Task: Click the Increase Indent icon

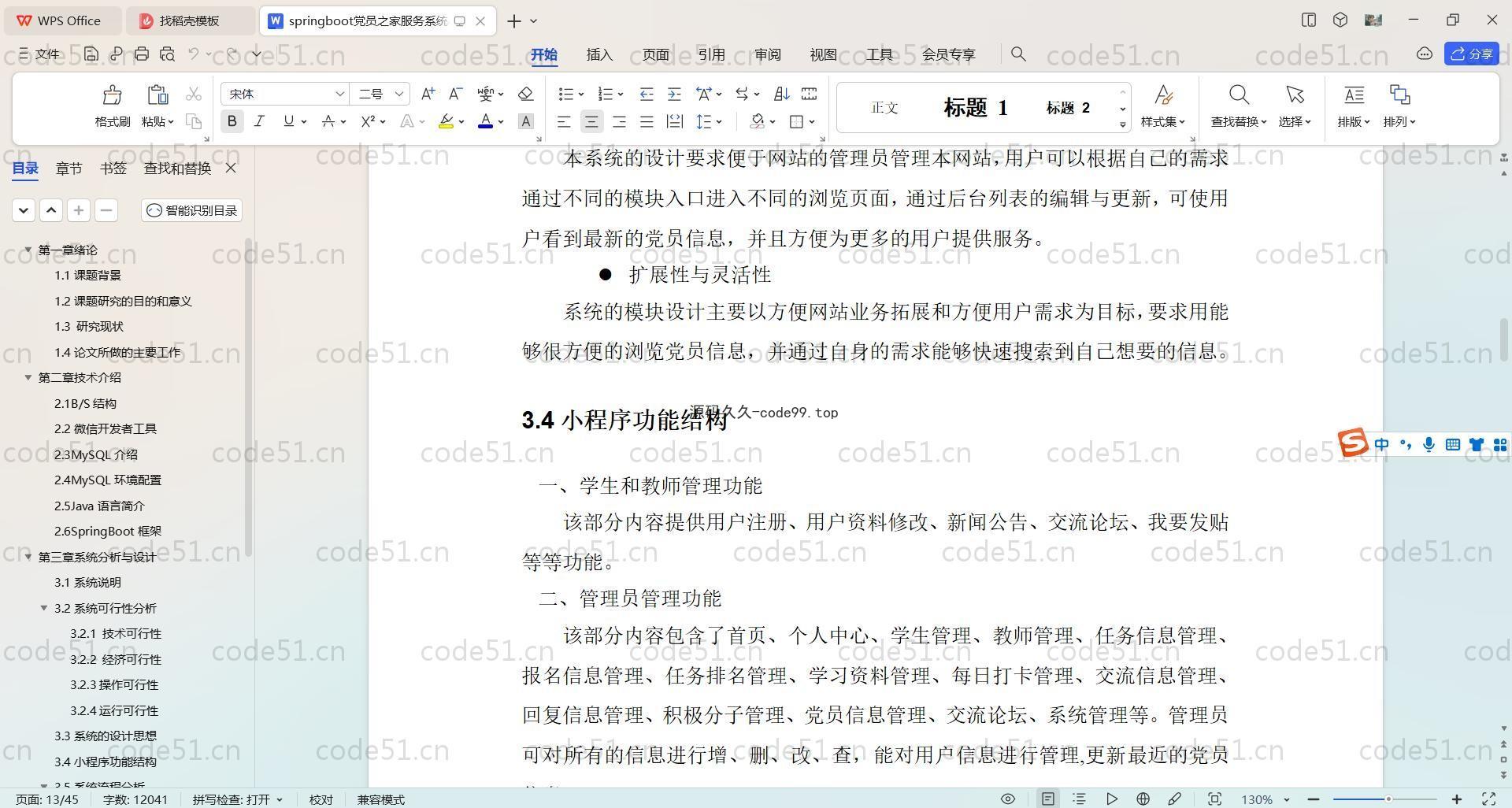Action: pyautogui.click(x=674, y=94)
